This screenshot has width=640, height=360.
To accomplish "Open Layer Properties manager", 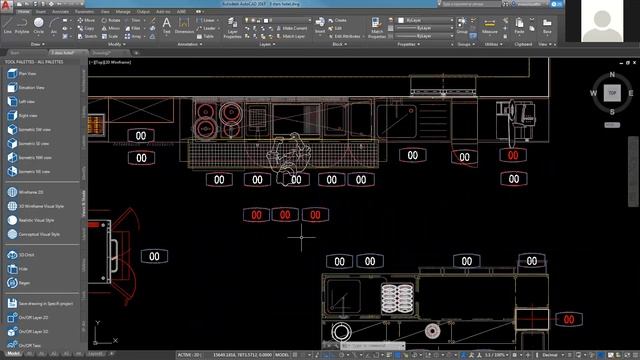I will pyautogui.click(x=232, y=28).
